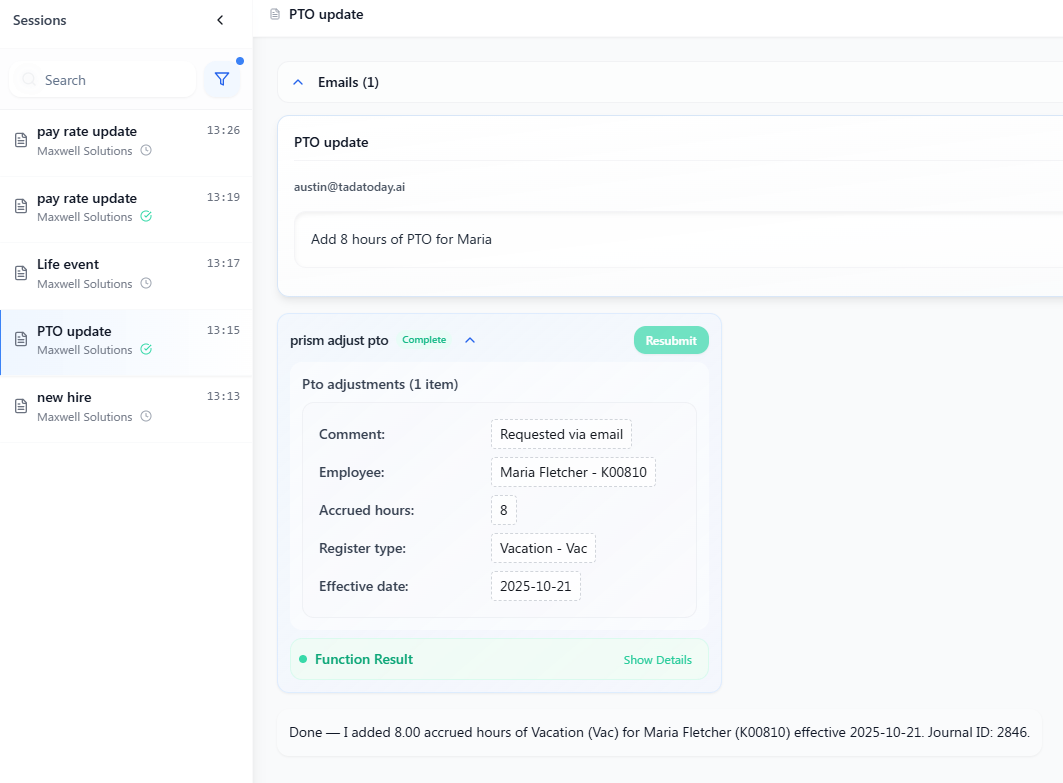Focus the Search sessions input field

[102, 80]
